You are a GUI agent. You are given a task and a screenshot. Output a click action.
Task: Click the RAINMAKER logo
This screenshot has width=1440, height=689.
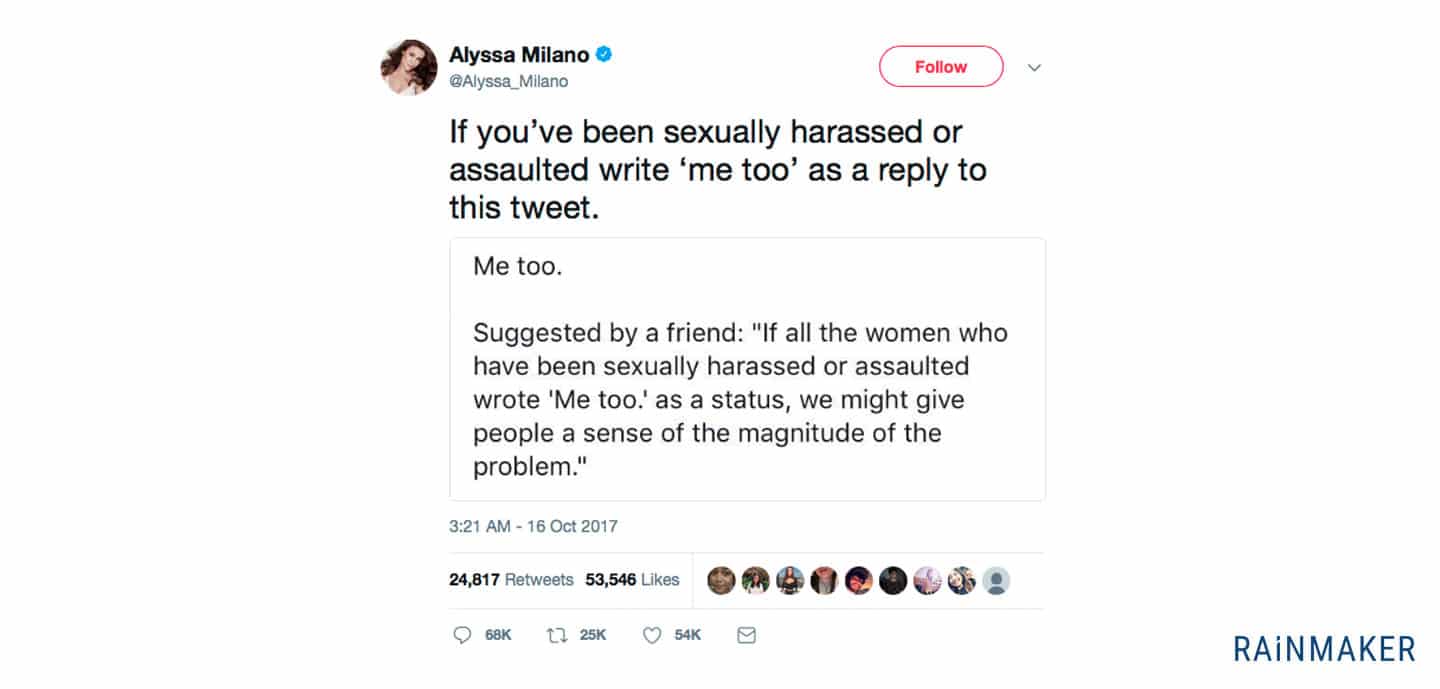[x=1324, y=649]
